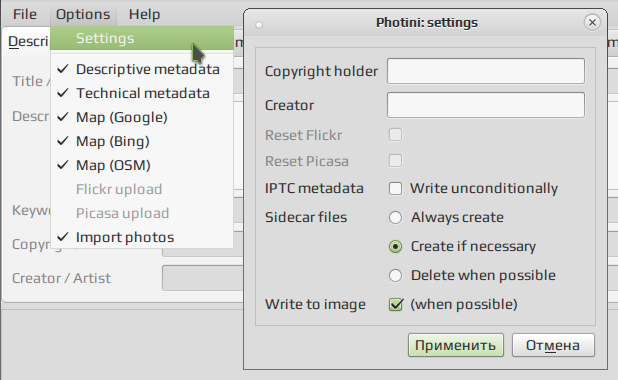Open the Help menu

pos(144,14)
